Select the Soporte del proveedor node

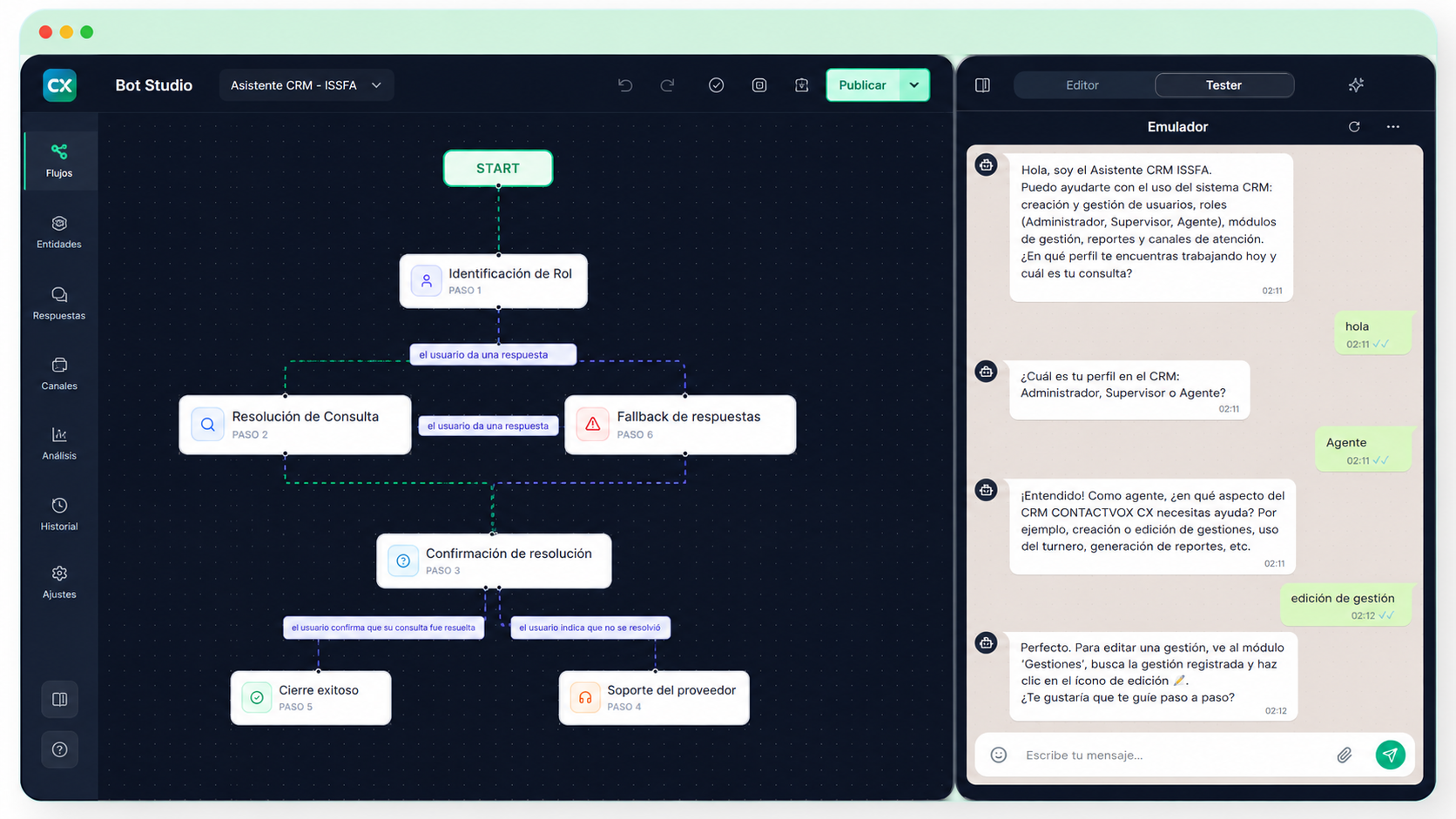(654, 697)
